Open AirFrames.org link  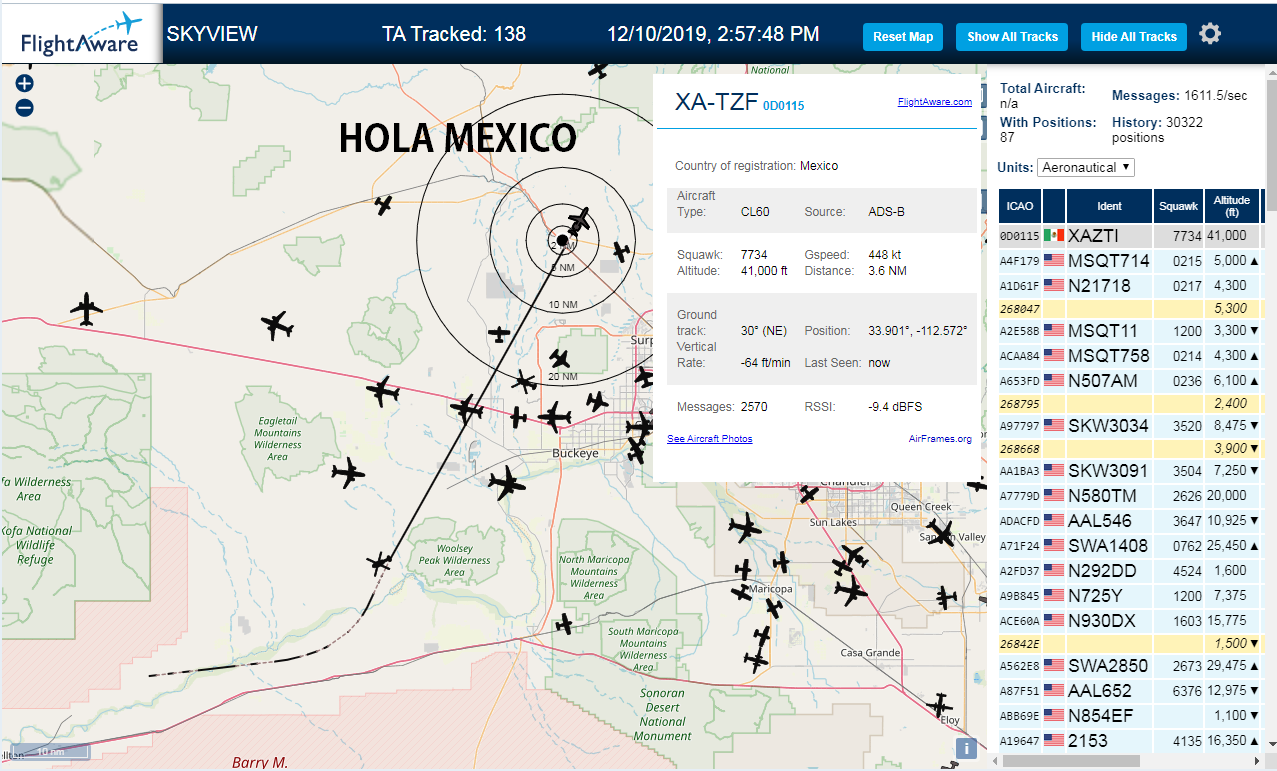pos(940,439)
